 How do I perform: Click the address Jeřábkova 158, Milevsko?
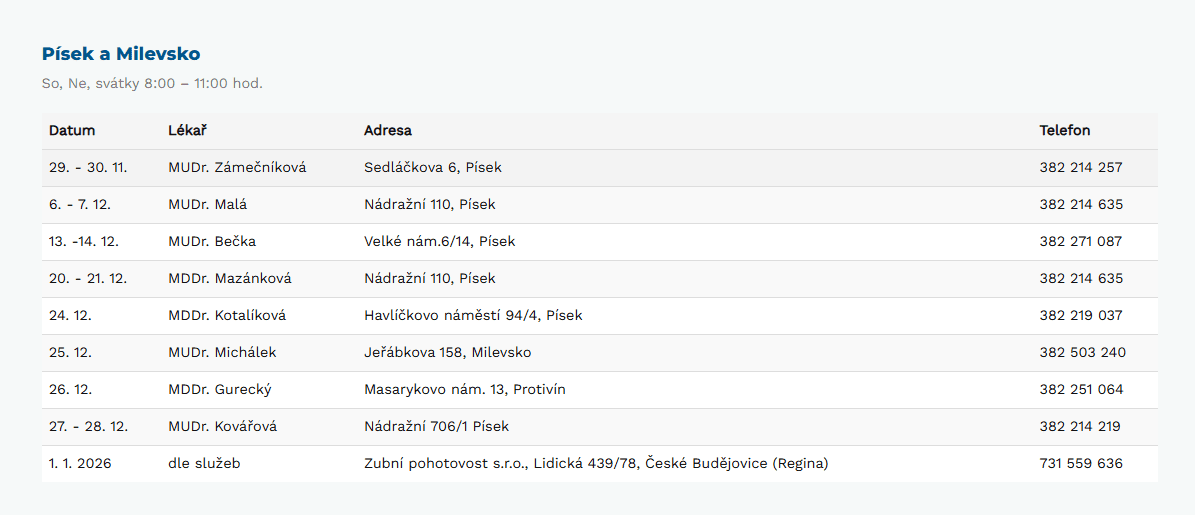(x=447, y=353)
